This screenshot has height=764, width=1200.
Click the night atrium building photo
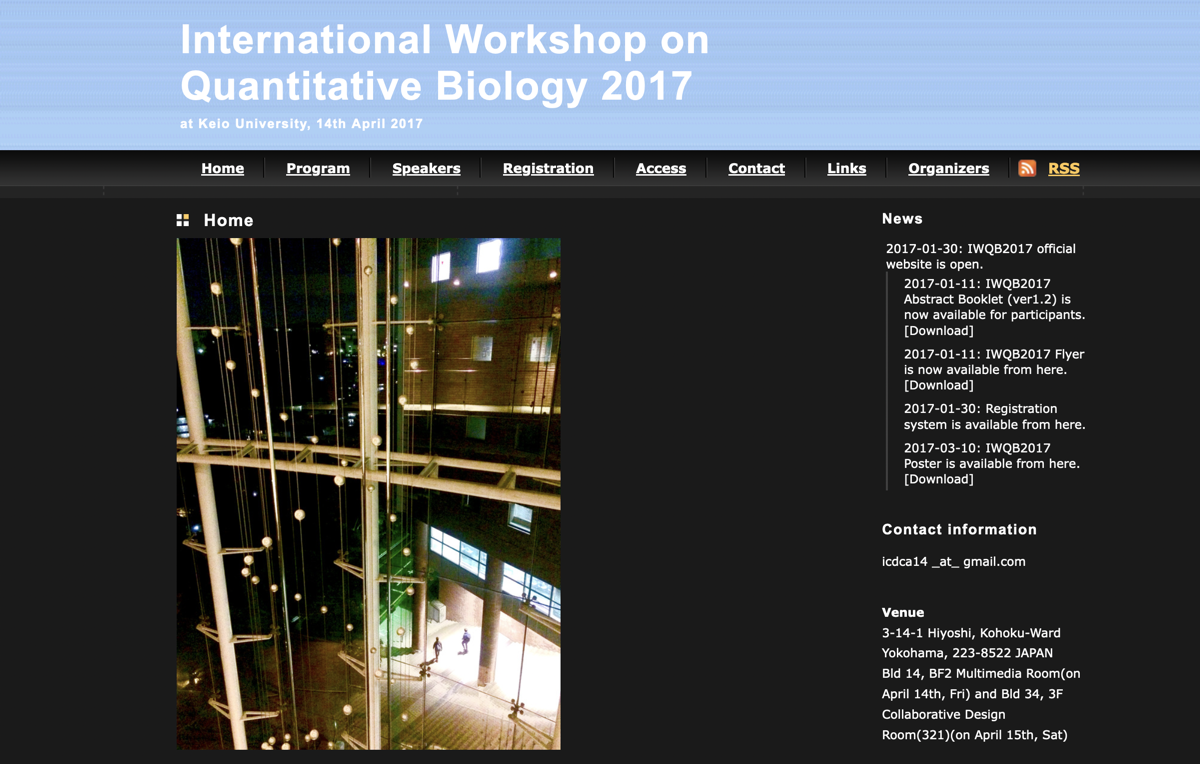tap(368, 493)
